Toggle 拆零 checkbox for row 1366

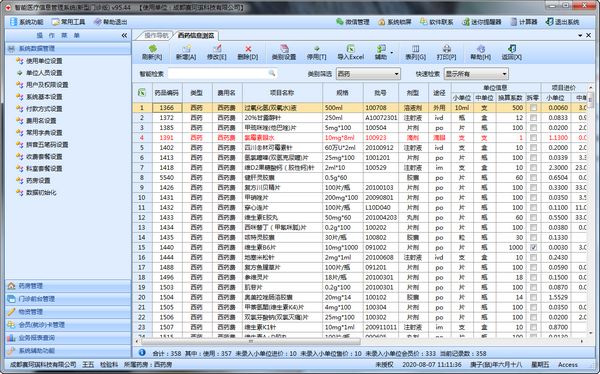533,108
